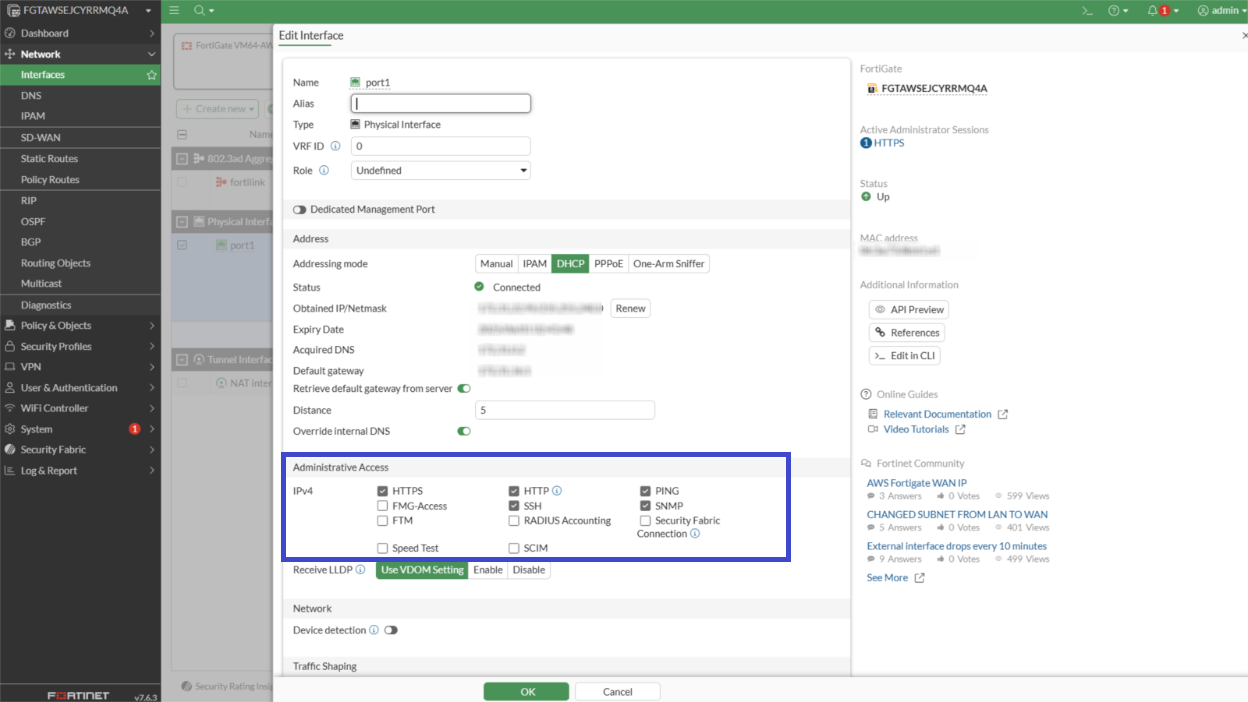Uncheck PING administrative access
Viewport: 1248px width, 702px height.
coord(646,491)
